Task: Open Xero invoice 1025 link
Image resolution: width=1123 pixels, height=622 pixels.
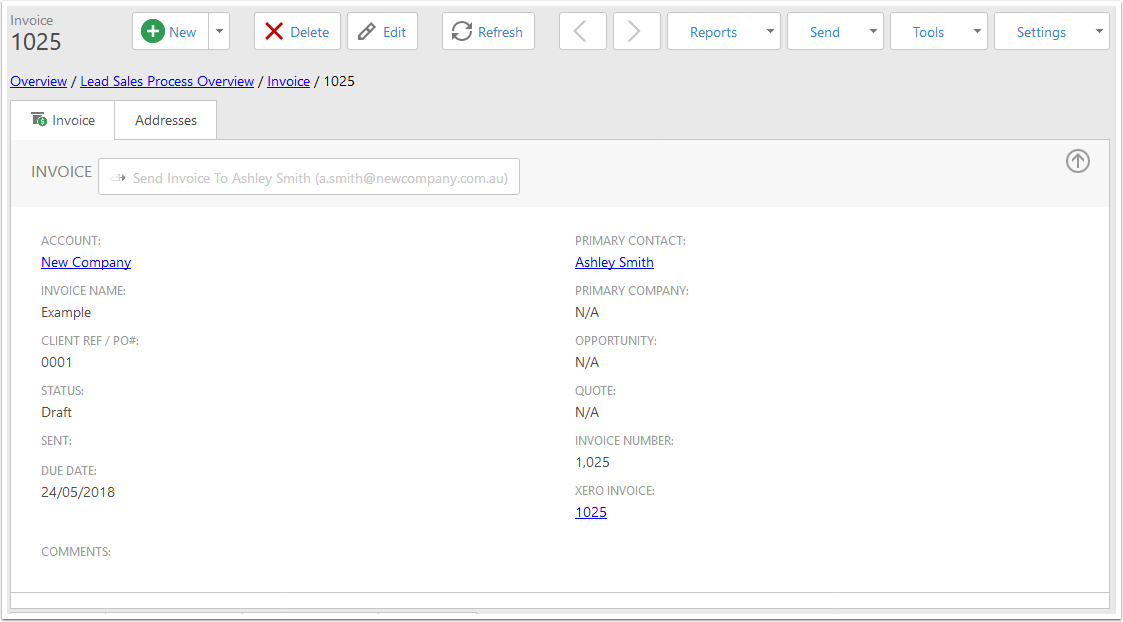Action: point(591,512)
